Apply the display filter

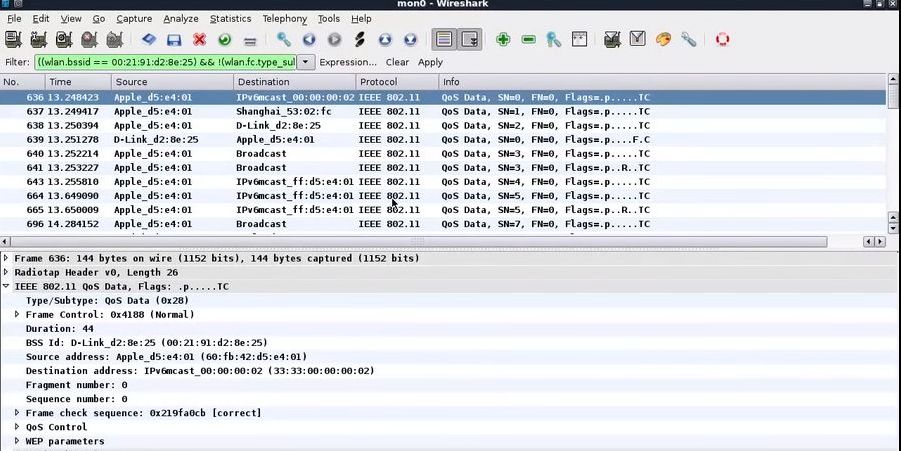pos(430,62)
